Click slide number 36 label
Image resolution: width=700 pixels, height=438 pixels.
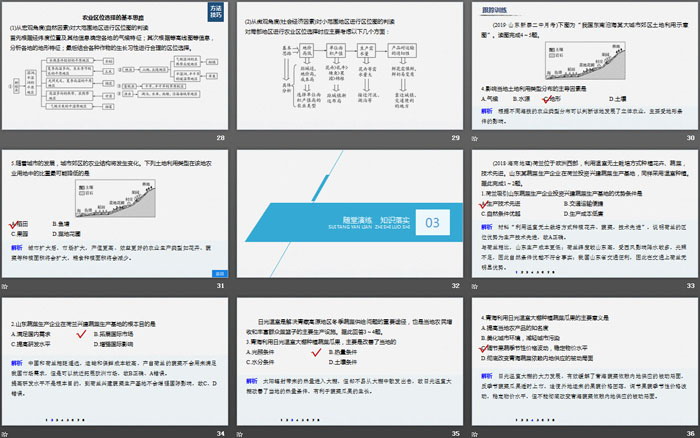pyautogui.click(x=691, y=434)
